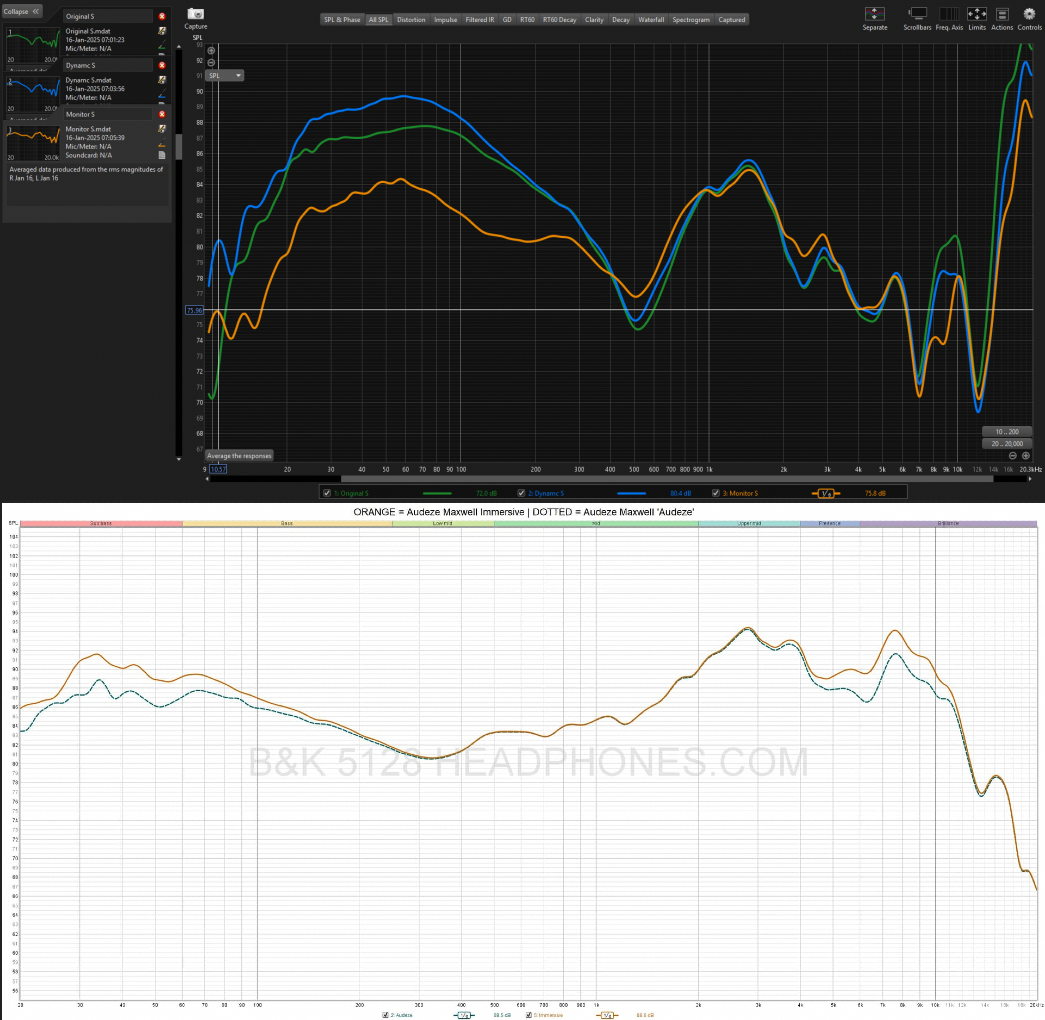
Task: Open the Distortion tab
Action: 411,20
